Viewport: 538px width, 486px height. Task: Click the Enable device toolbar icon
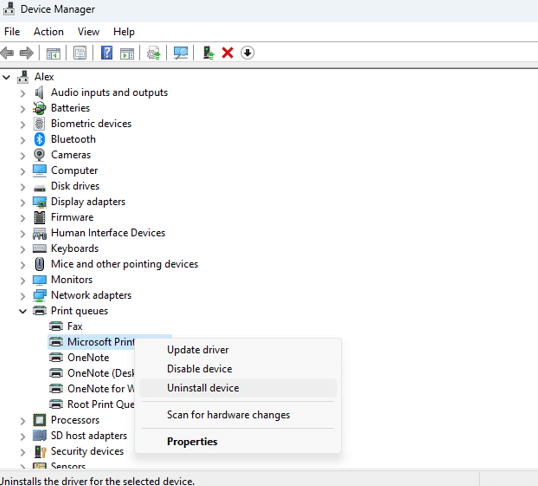point(208,53)
